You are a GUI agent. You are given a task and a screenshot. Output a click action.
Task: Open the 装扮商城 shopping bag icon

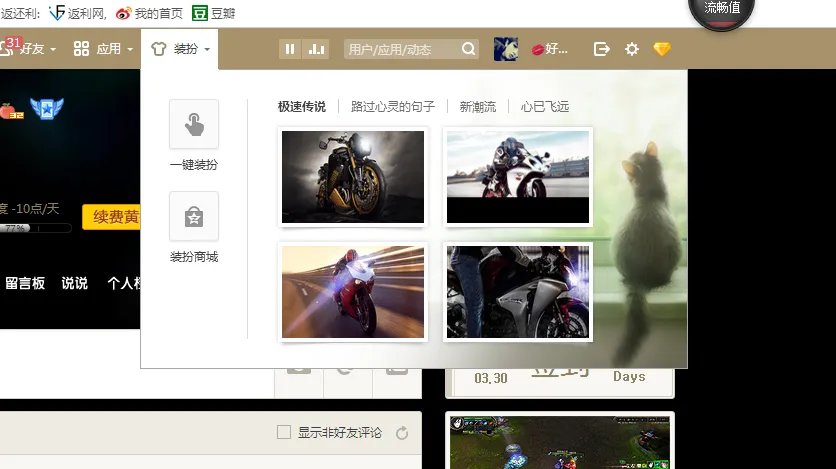(x=194, y=216)
